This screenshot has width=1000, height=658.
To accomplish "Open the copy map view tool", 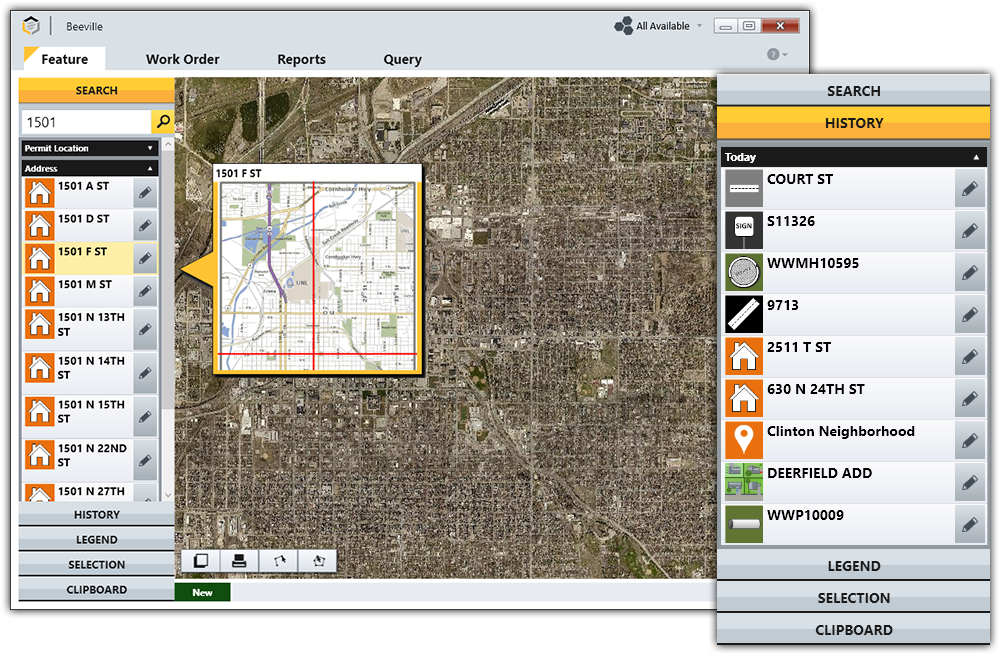I will 200,561.
